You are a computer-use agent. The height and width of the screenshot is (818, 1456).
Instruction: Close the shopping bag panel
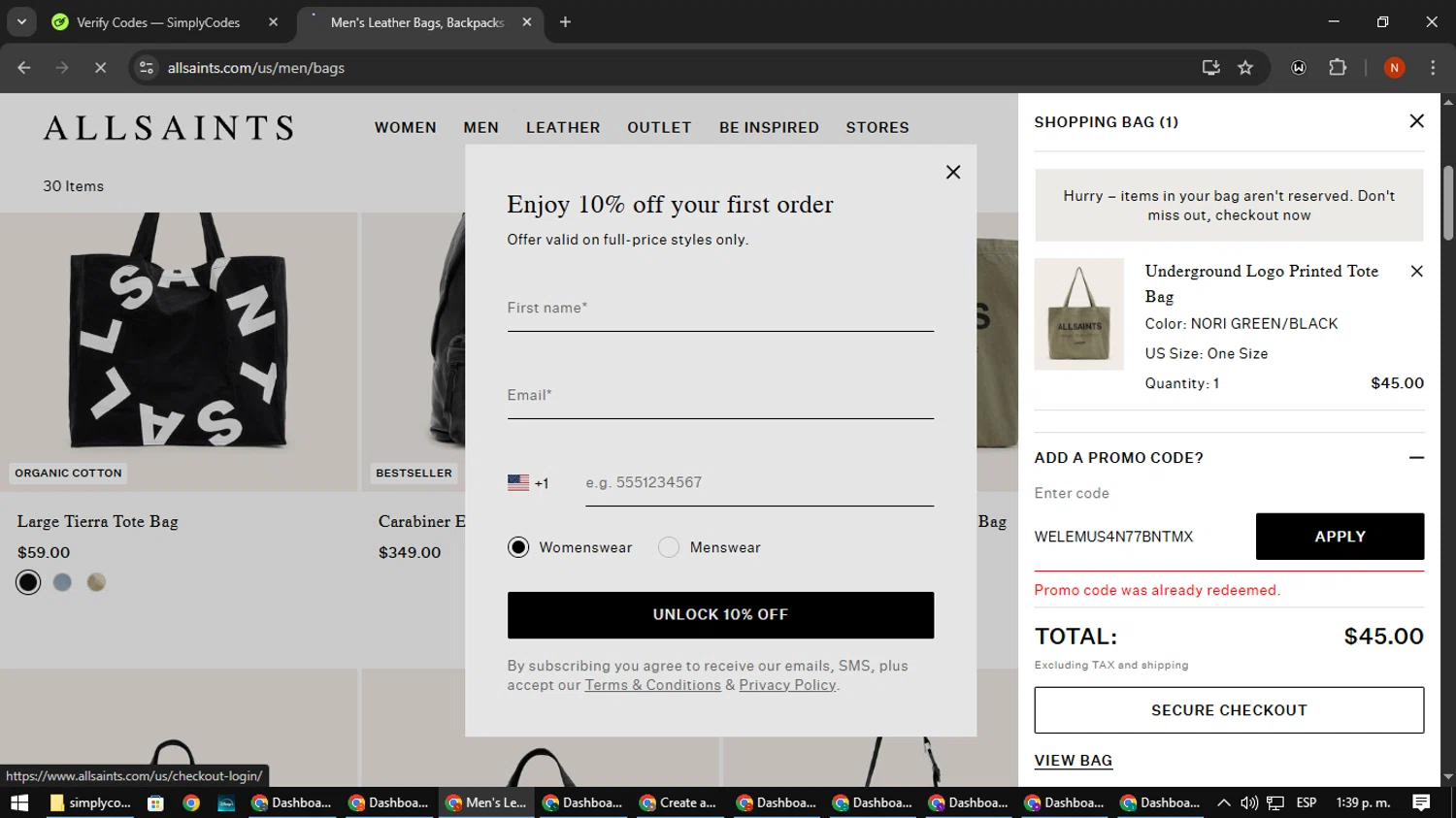tap(1416, 121)
